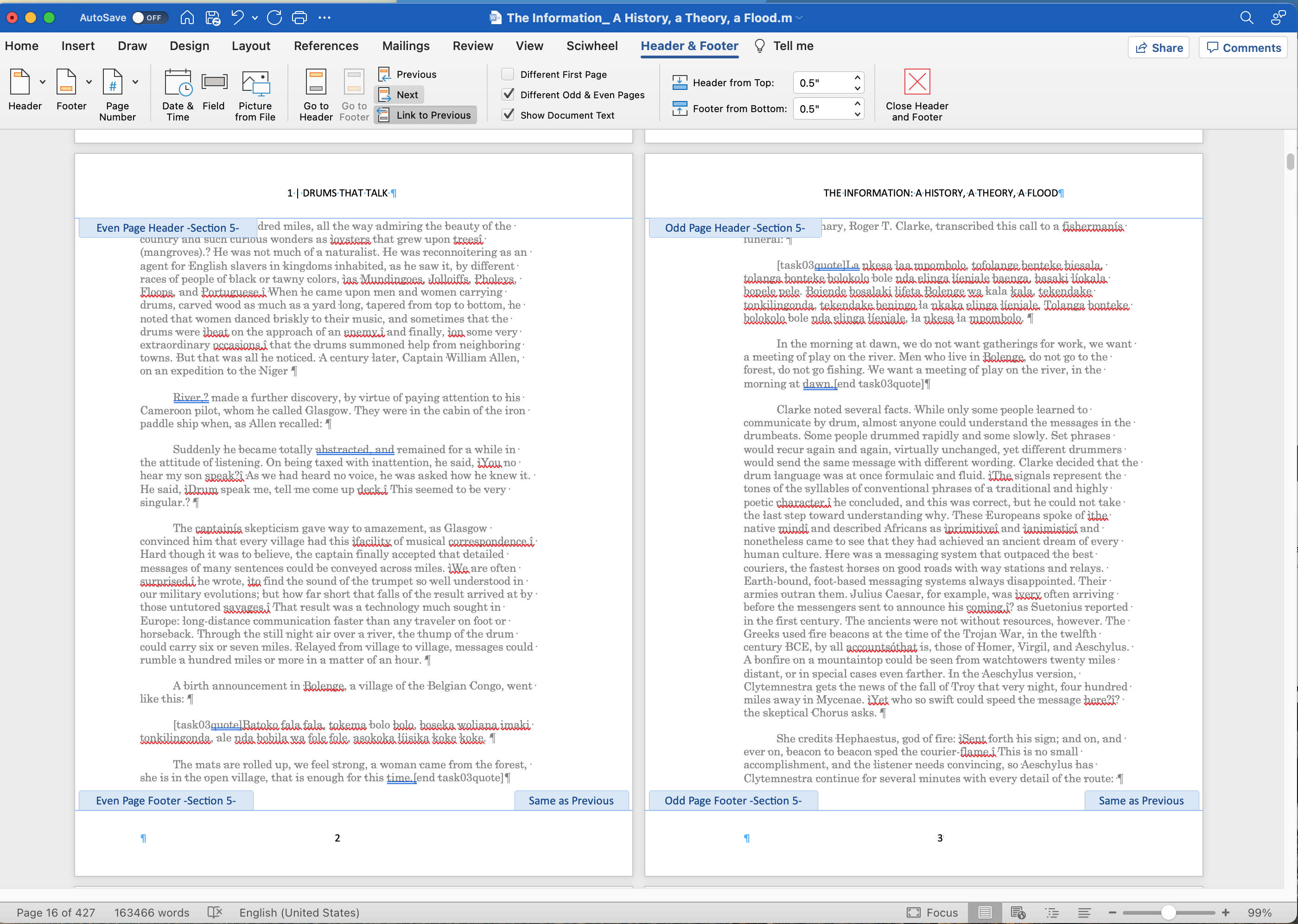Open the undo history dropdown arrow
Viewport: 1298px width, 924px height.
pyautogui.click(x=255, y=18)
